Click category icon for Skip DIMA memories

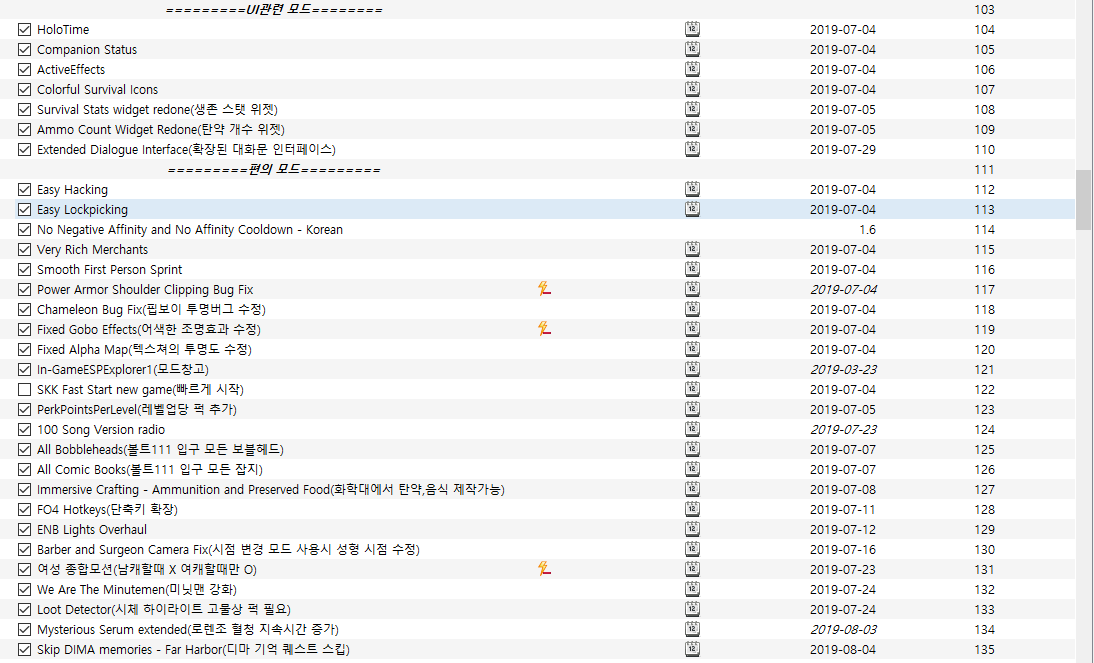coord(691,649)
